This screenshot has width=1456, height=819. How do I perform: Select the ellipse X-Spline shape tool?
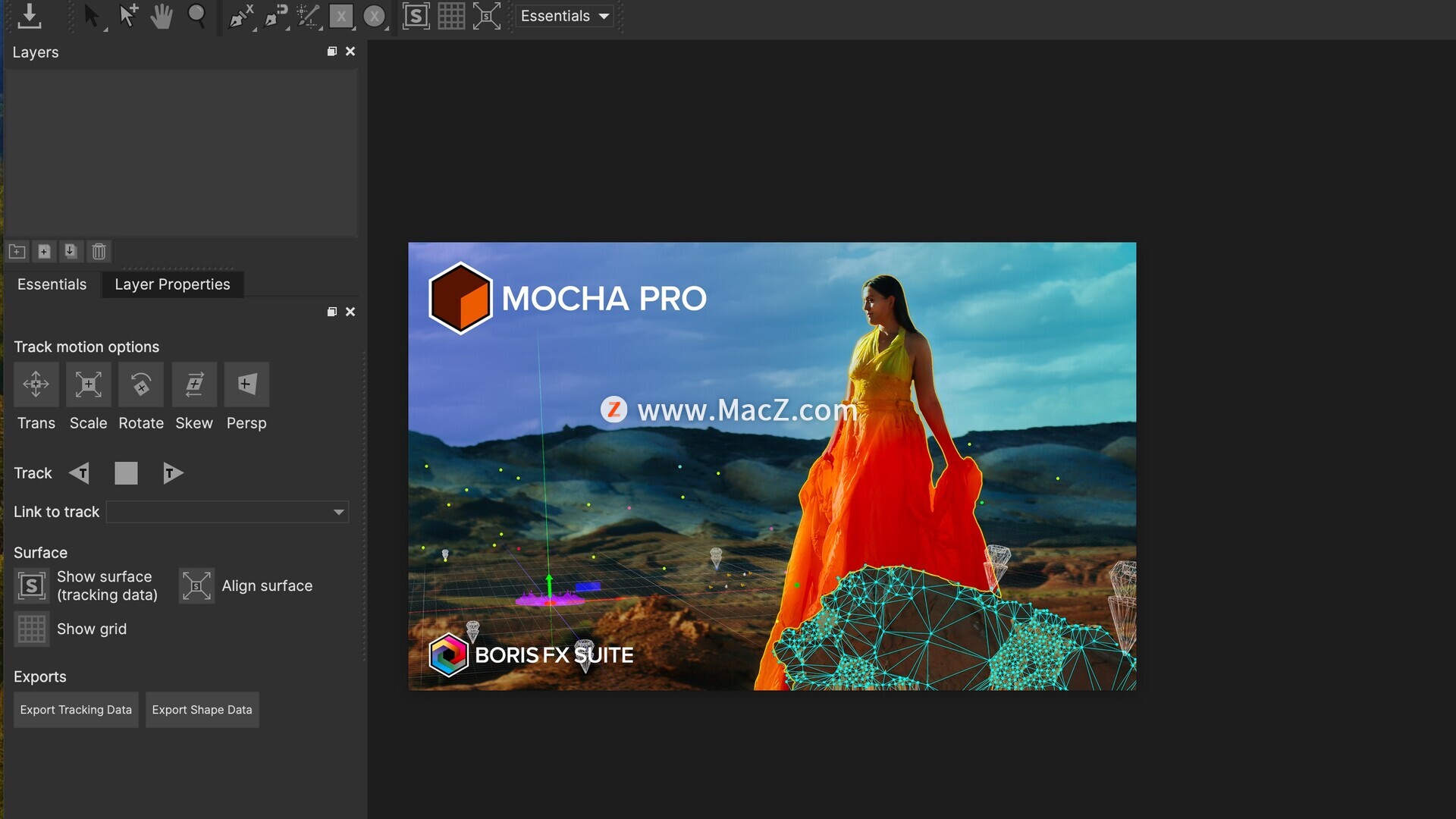pyautogui.click(x=375, y=16)
